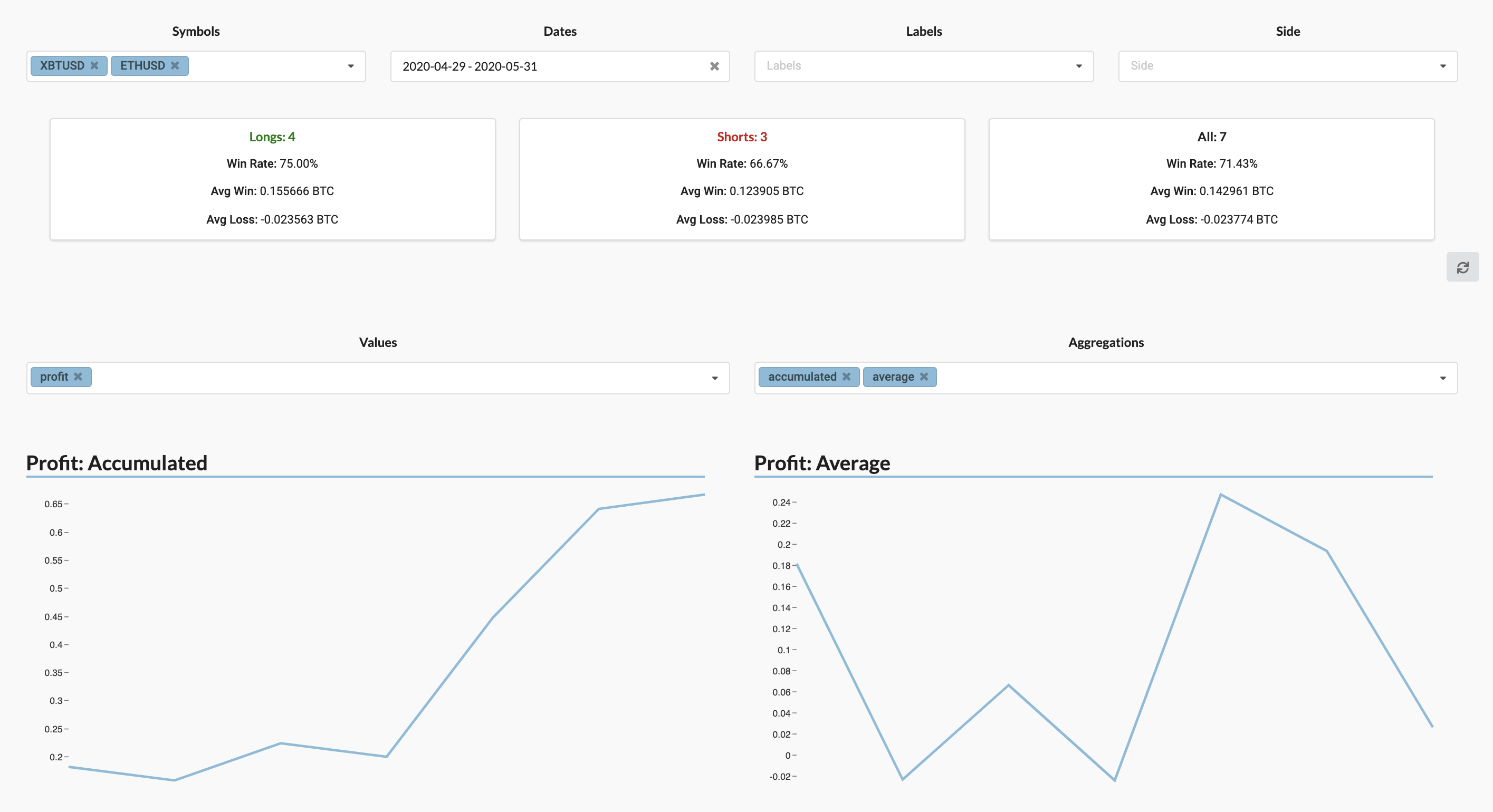
Task: Click the Symbols filter label
Action: coord(196,31)
